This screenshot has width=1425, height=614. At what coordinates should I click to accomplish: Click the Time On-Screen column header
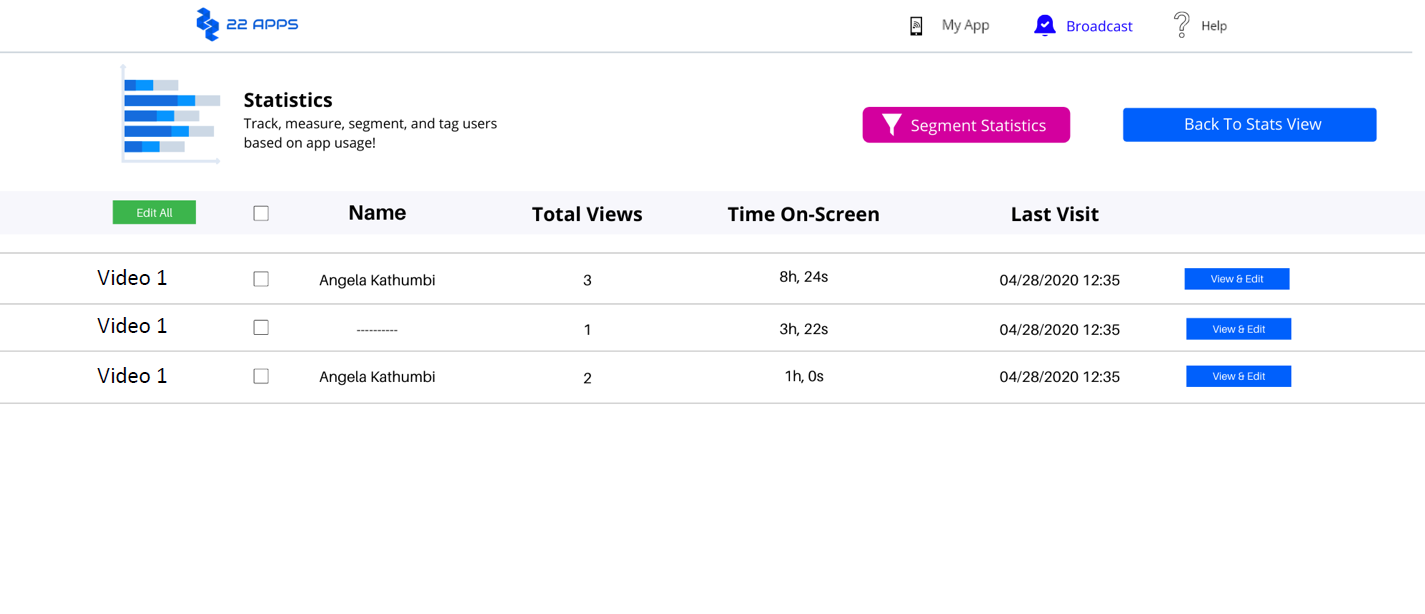coord(803,214)
